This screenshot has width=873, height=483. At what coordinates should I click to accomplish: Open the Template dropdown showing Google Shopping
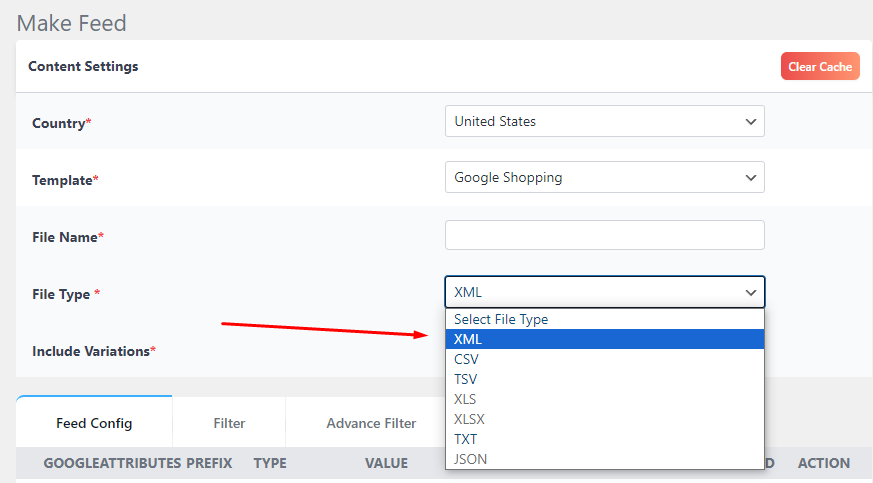[604, 177]
